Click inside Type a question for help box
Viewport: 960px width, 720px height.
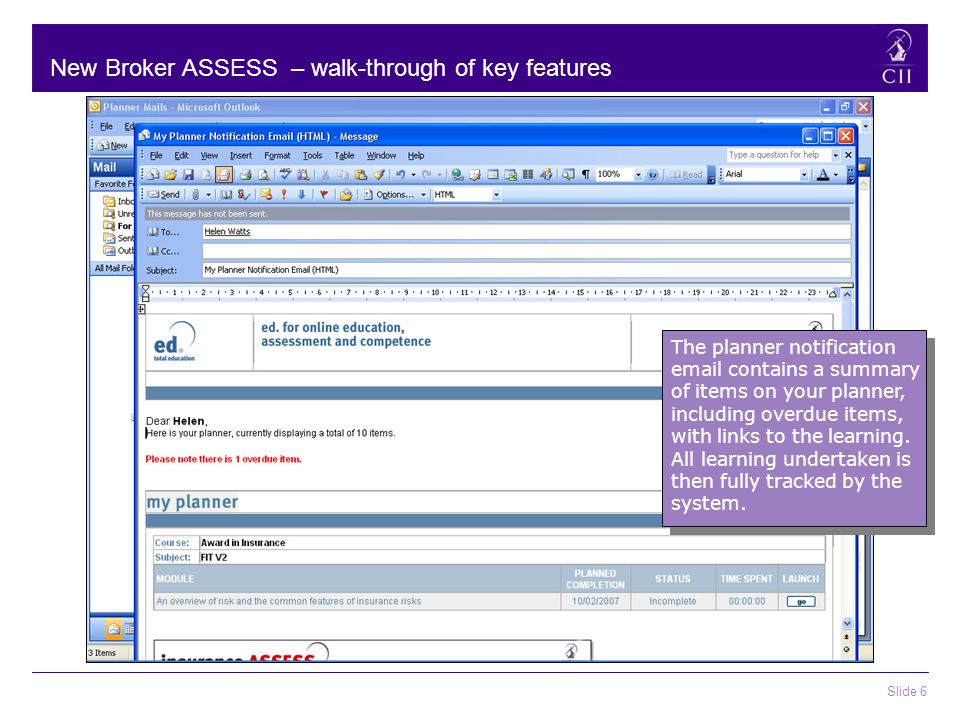click(778, 155)
